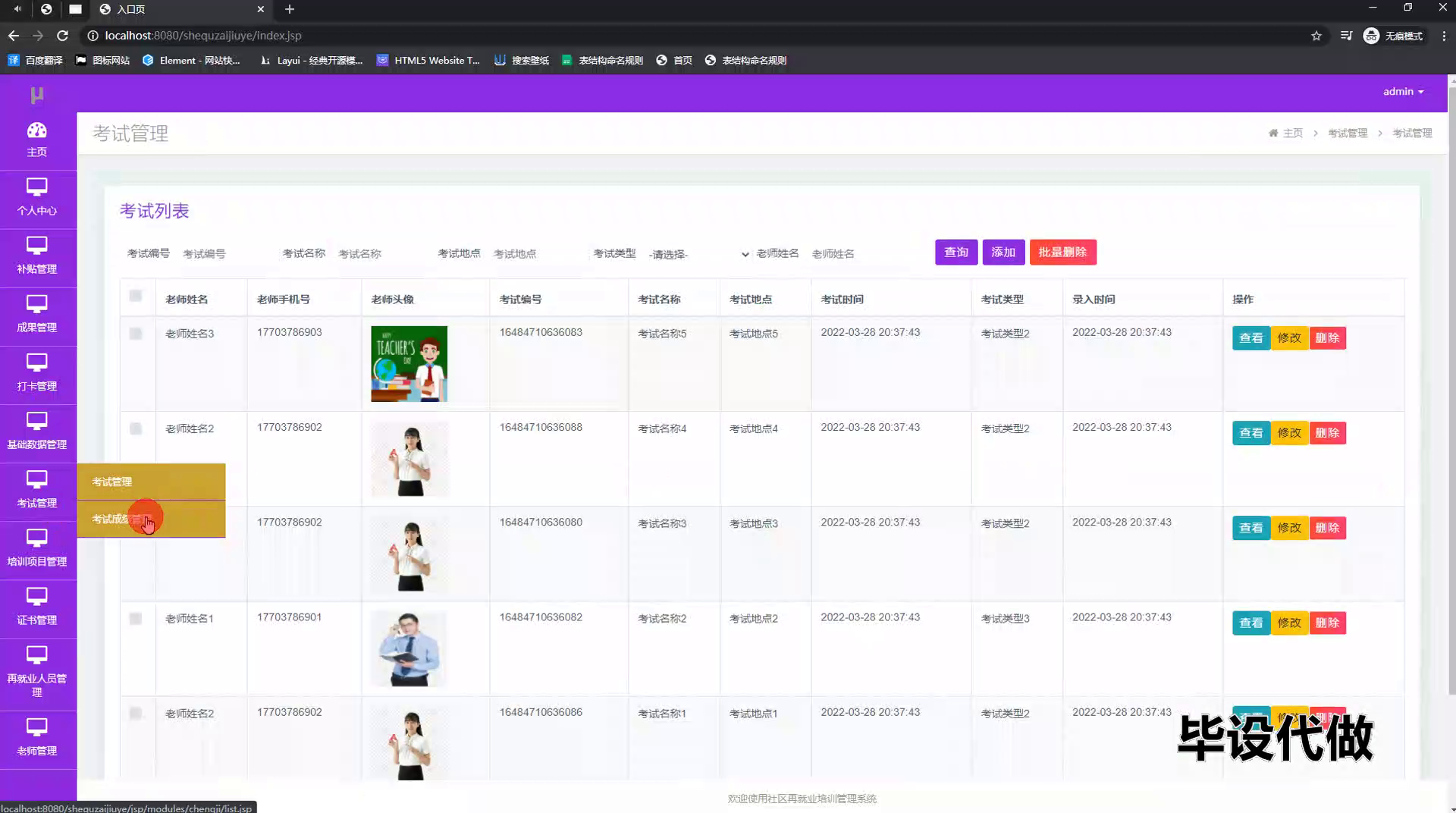Click the 考试编号 column header
This screenshot has width=1456, height=813.
(520, 300)
